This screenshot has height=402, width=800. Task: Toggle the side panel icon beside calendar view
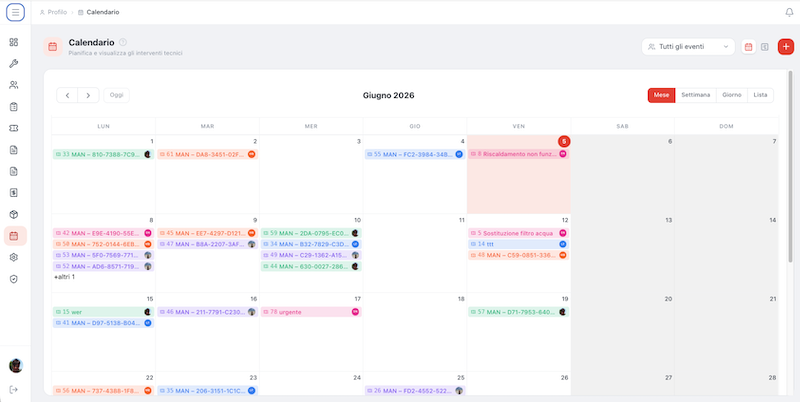(764, 47)
